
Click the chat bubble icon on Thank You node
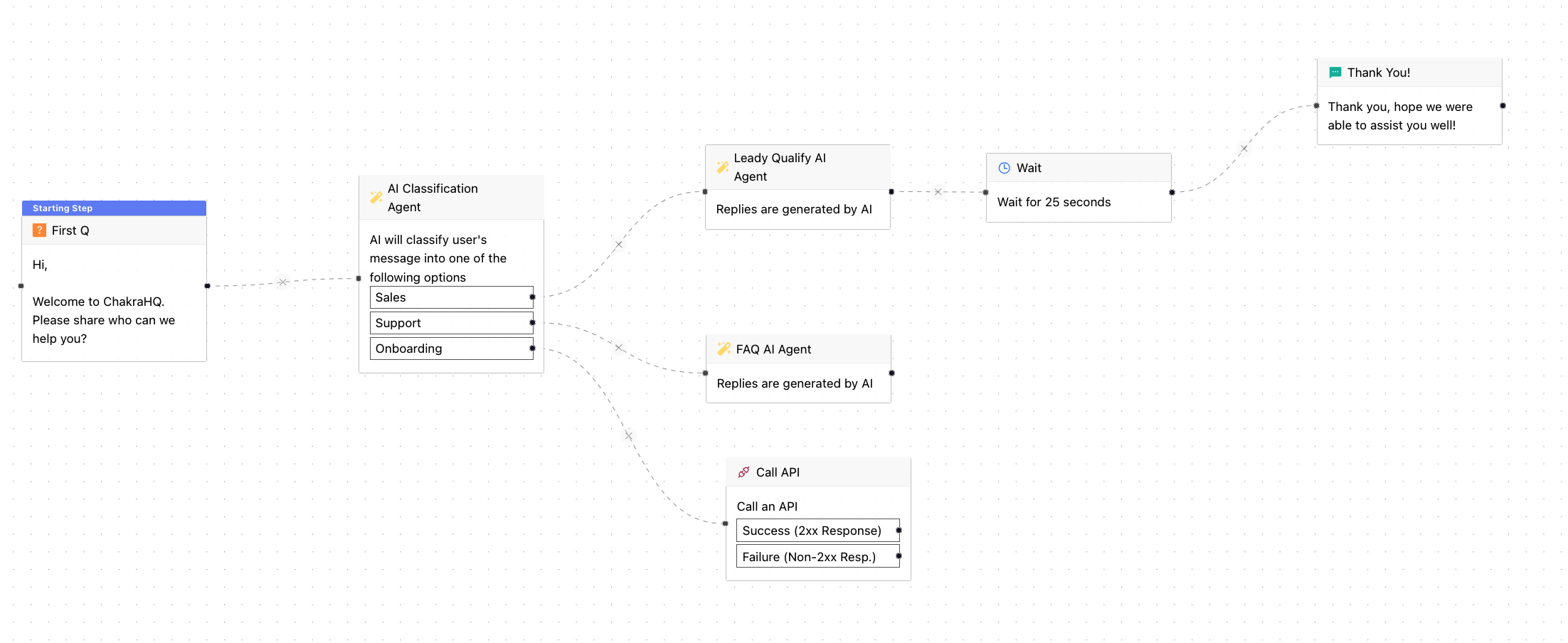point(1335,72)
